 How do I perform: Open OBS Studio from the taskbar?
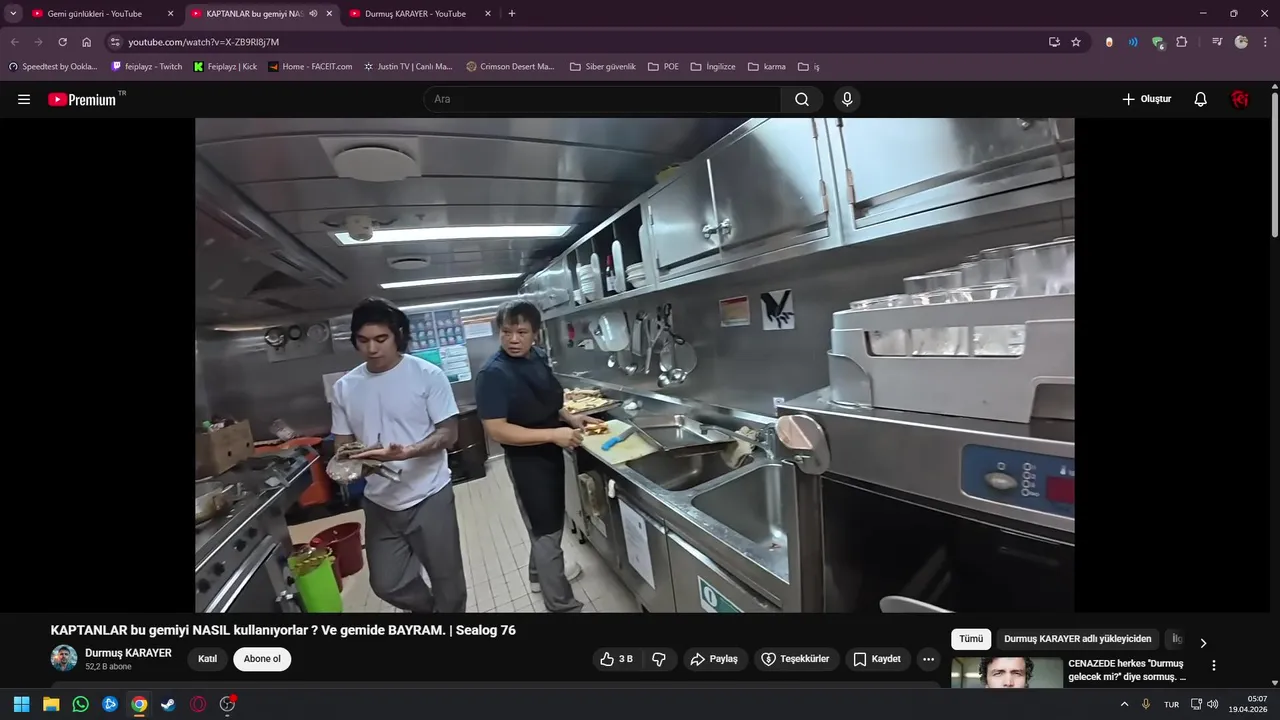tap(227, 704)
